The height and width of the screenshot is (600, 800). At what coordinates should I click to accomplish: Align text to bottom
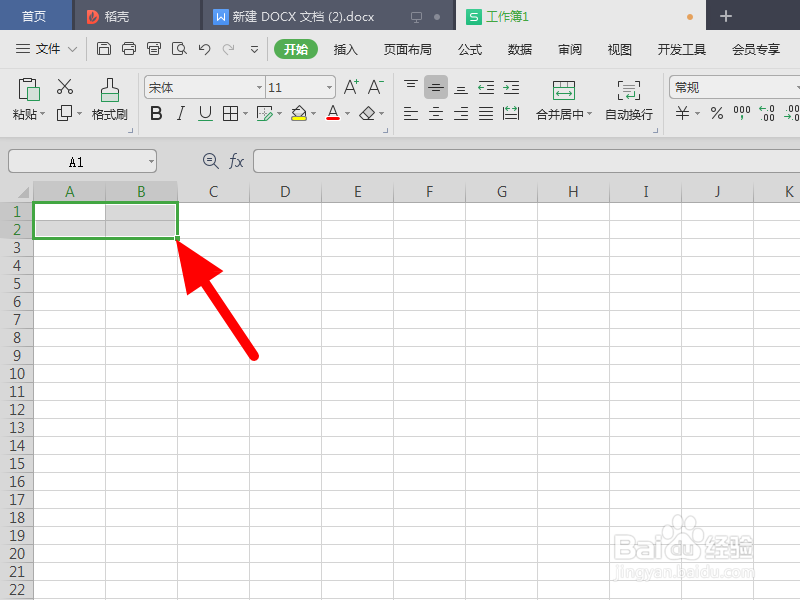(x=461, y=89)
